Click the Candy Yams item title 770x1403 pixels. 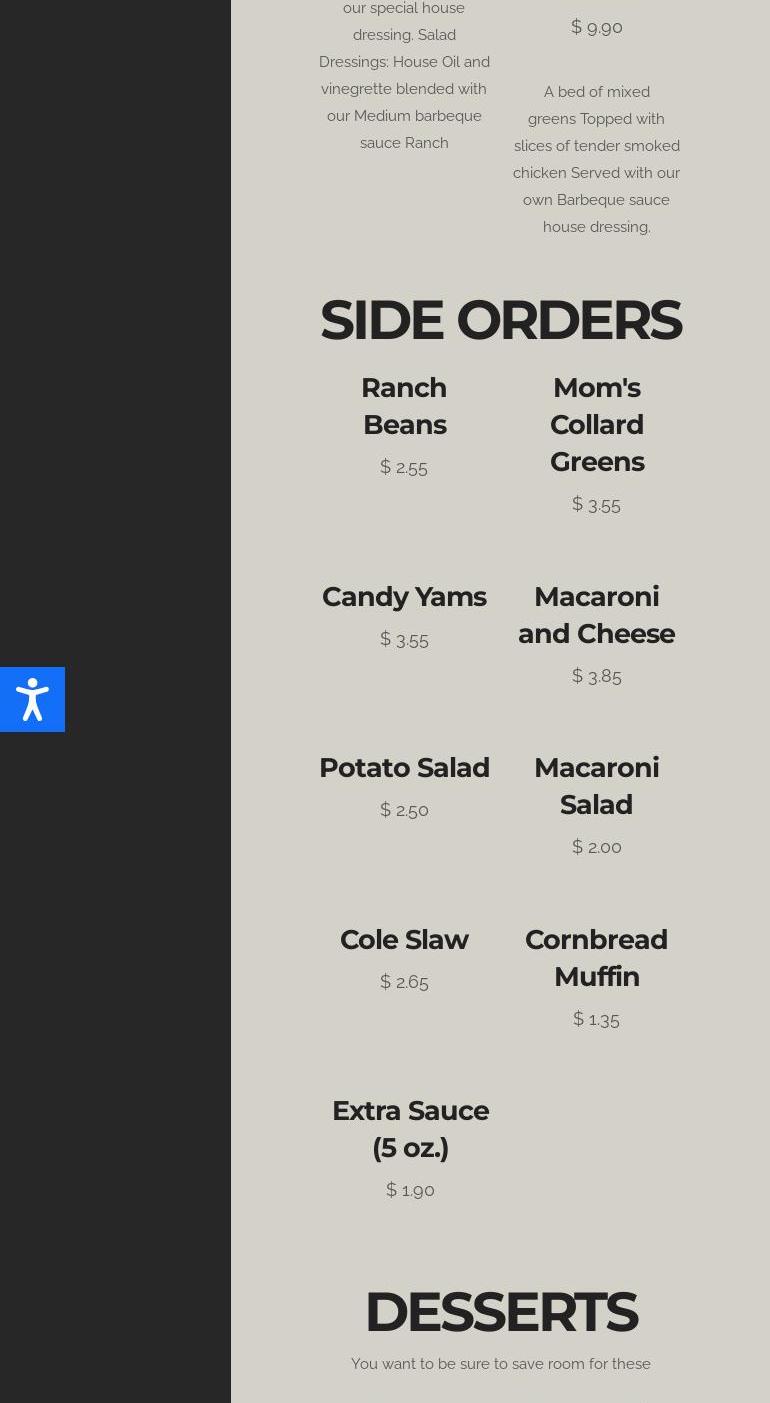click(404, 597)
